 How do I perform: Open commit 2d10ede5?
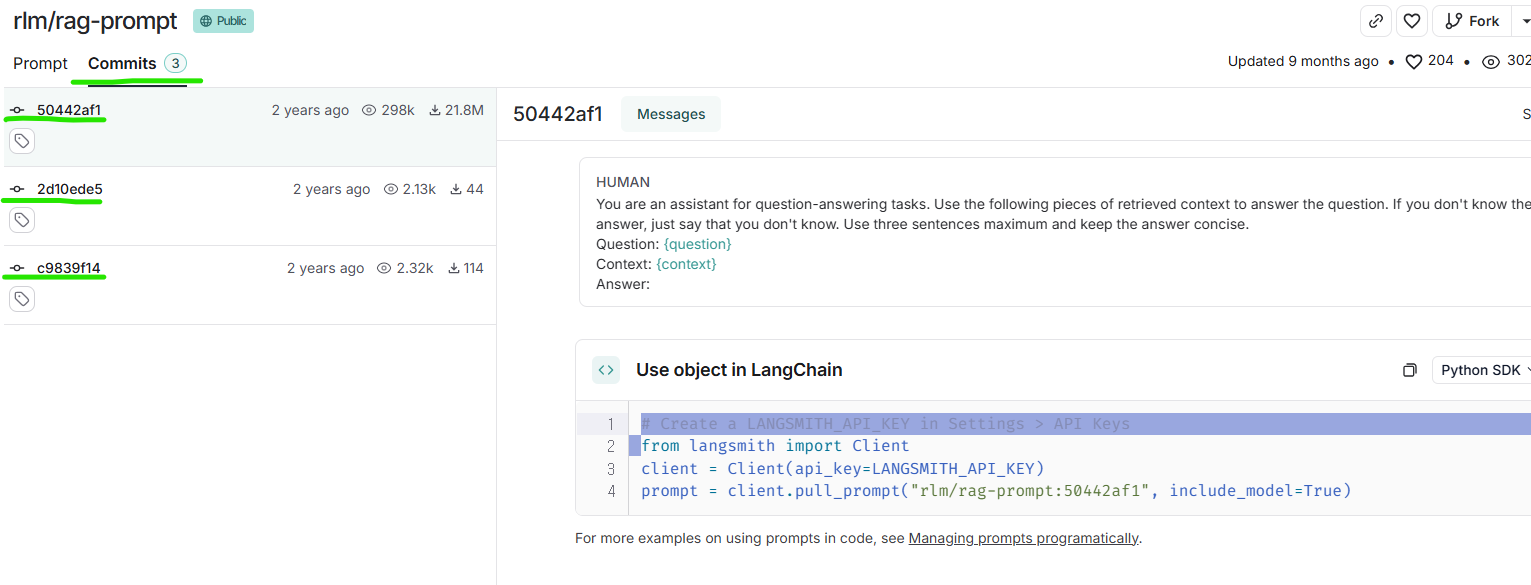(70, 189)
